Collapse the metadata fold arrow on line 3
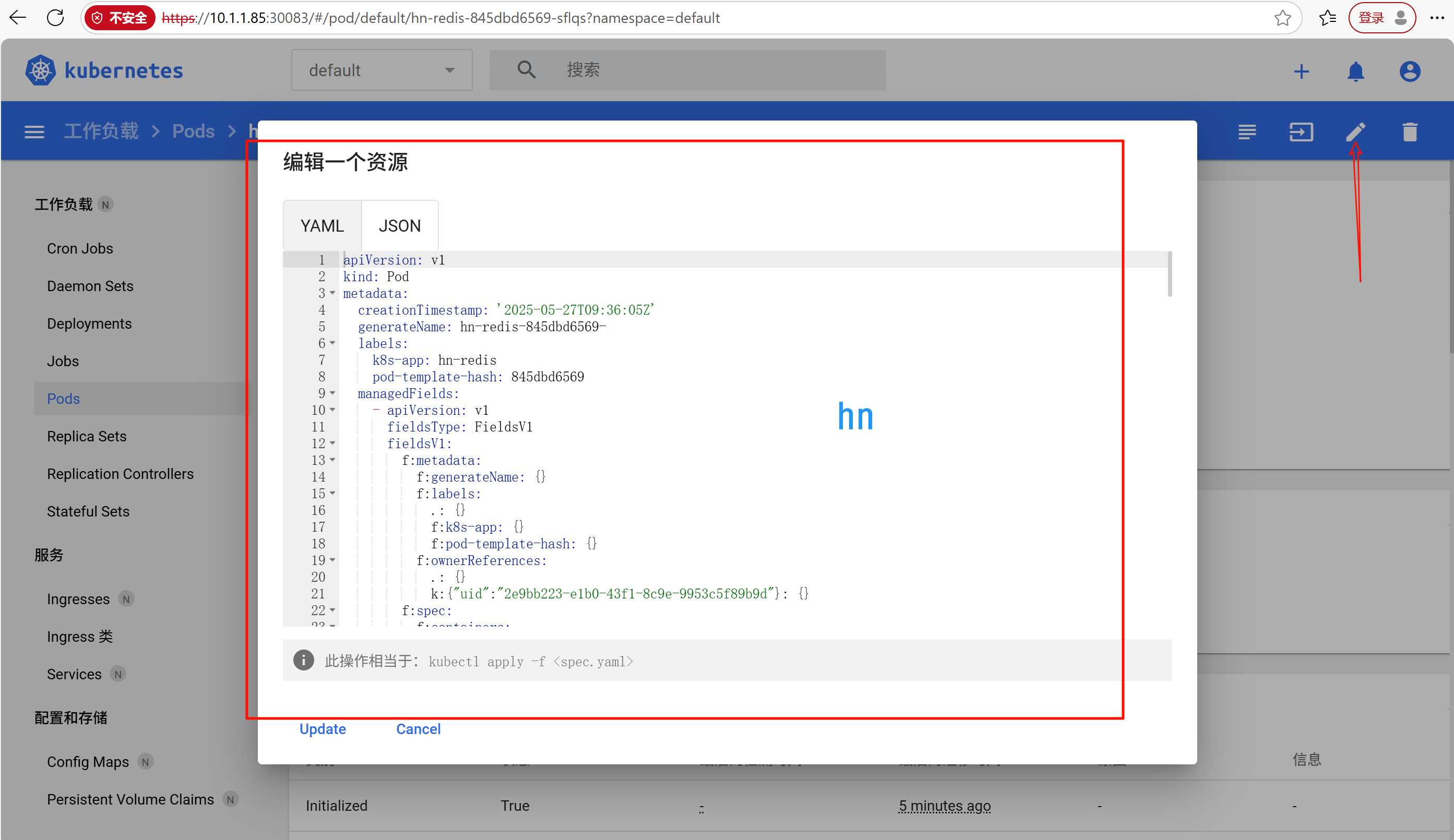The image size is (1454, 840). coord(333,293)
